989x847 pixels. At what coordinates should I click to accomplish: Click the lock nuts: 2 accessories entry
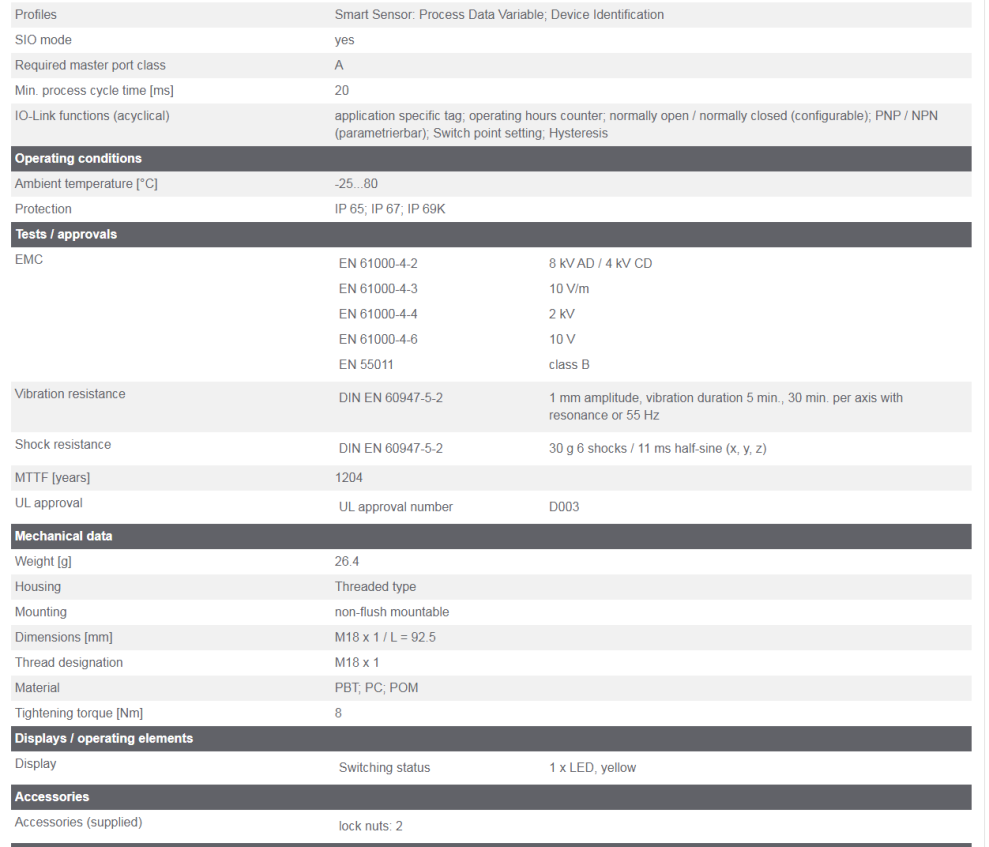coord(371,827)
